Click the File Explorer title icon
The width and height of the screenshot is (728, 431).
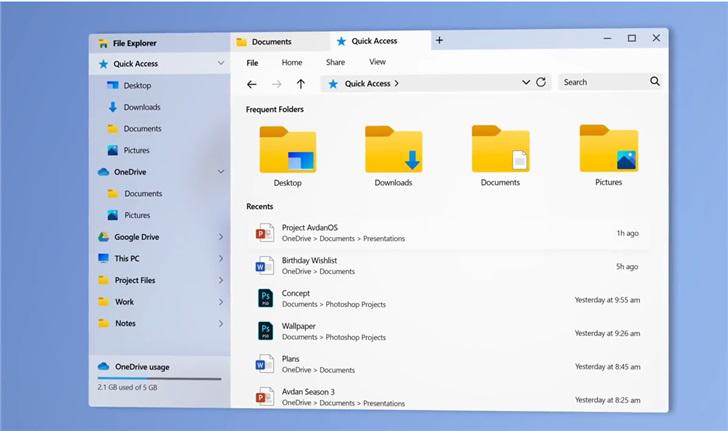103,44
